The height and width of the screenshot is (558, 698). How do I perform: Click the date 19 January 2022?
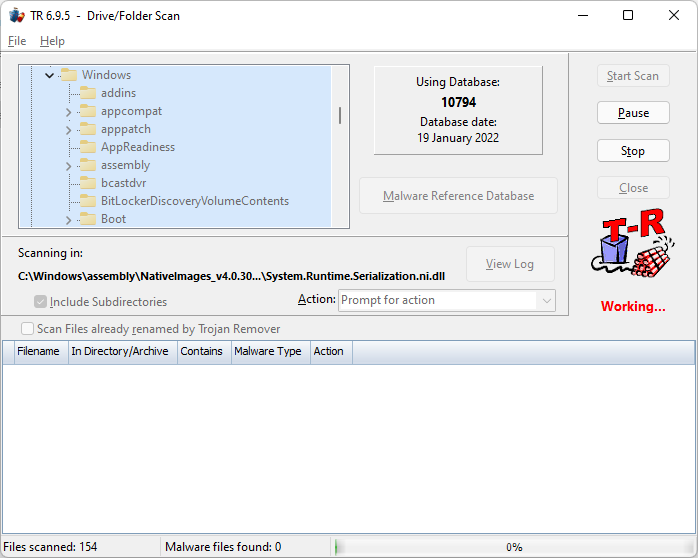(x=458, y=138)
